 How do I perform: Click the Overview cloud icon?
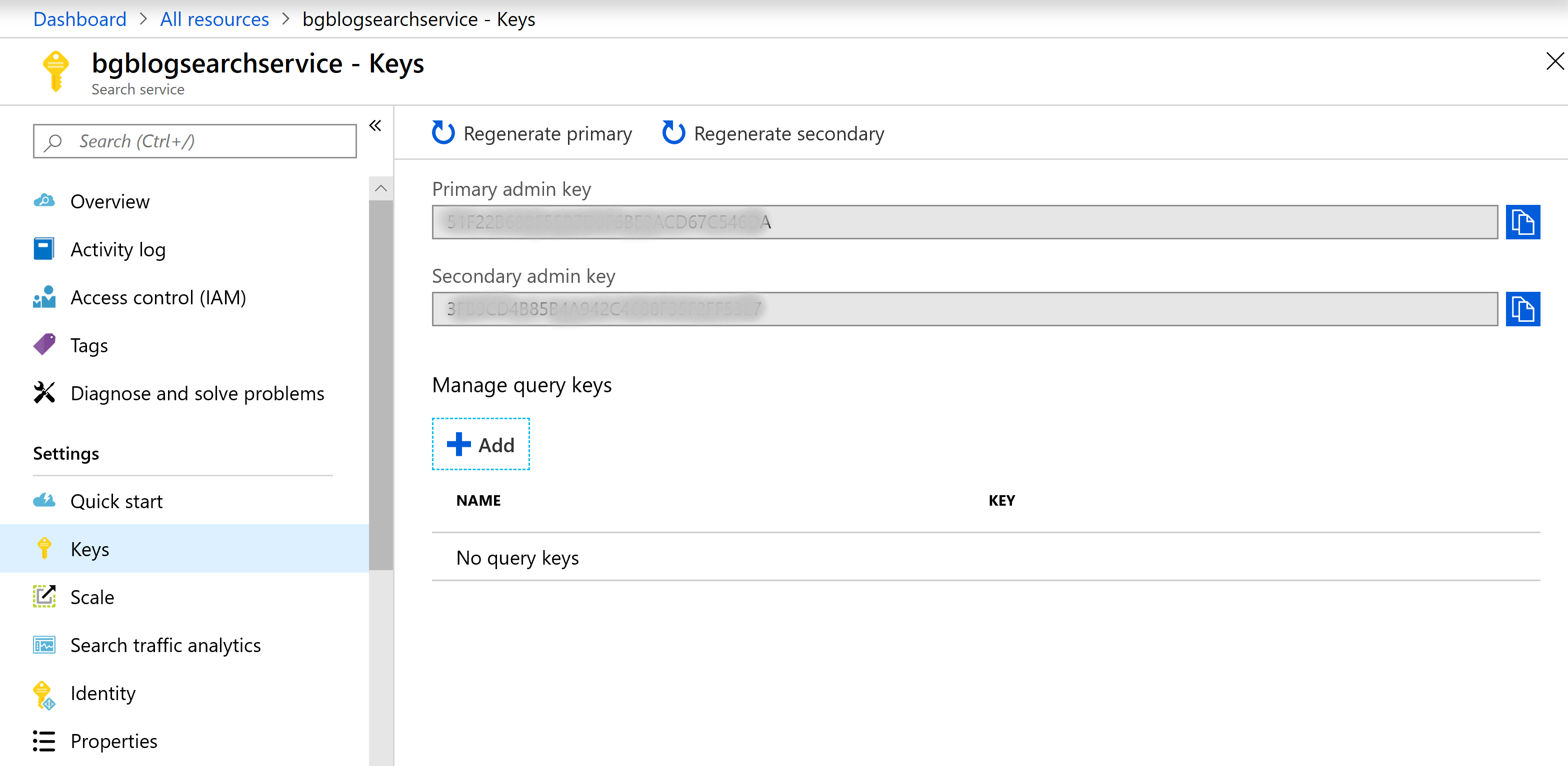(x=44, y=201)
